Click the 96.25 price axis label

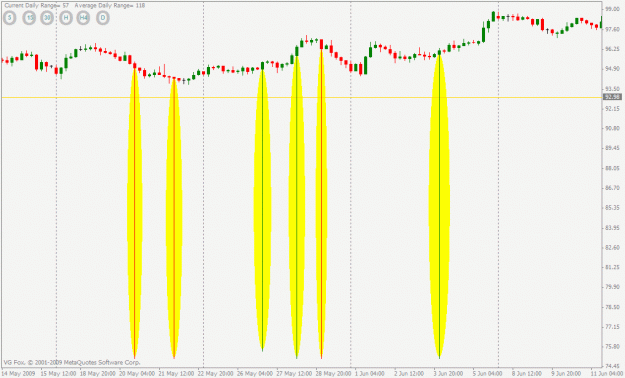point(611,49)
